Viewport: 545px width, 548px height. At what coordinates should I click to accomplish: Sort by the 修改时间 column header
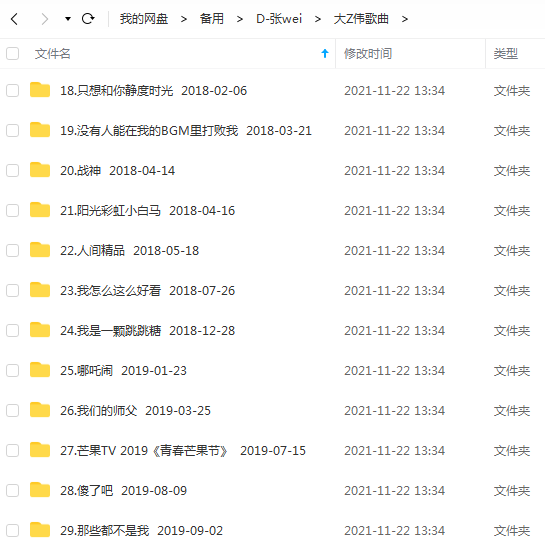[x=368, y=53]
